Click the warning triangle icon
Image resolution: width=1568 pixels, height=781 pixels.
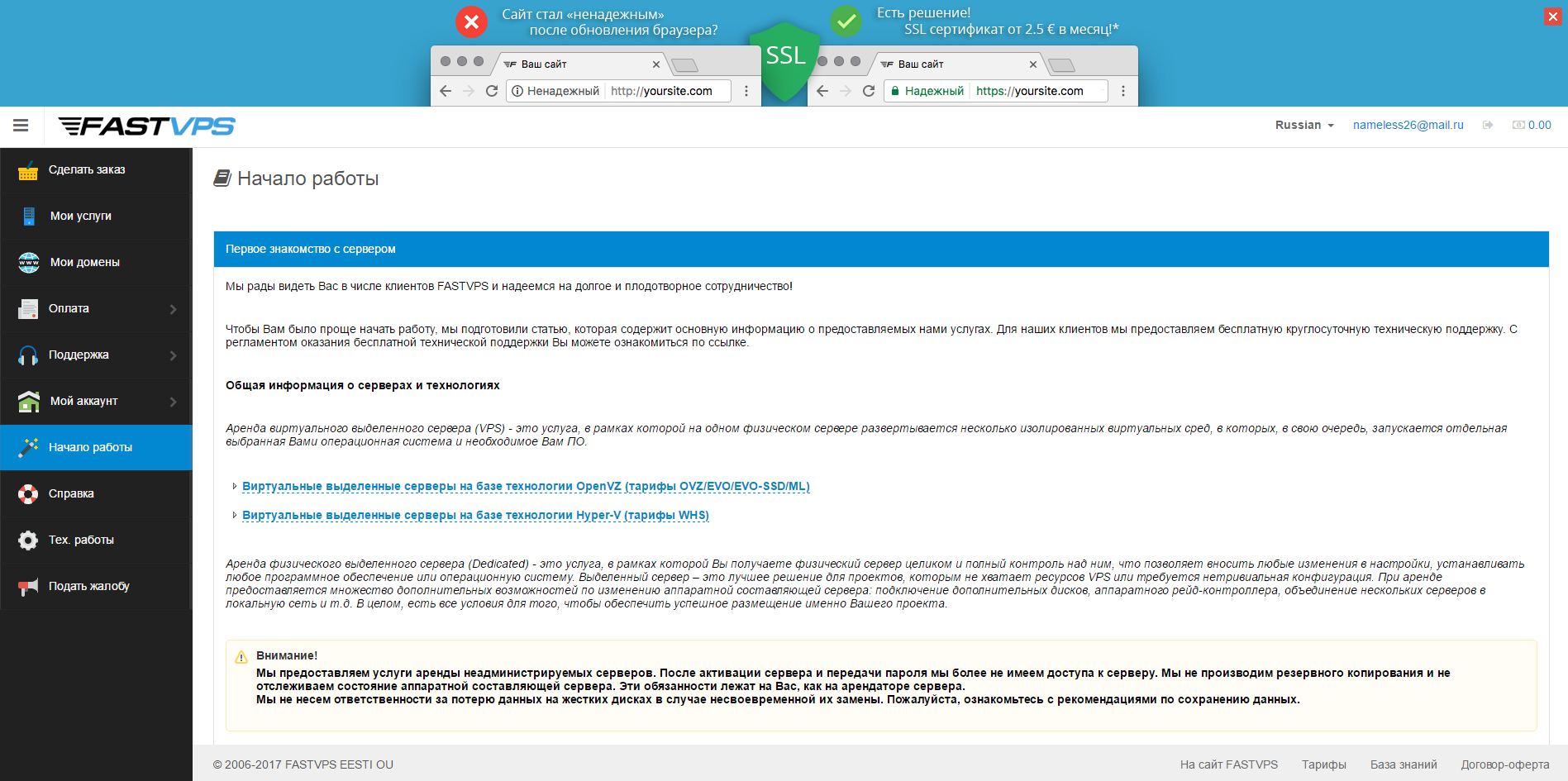241,657
